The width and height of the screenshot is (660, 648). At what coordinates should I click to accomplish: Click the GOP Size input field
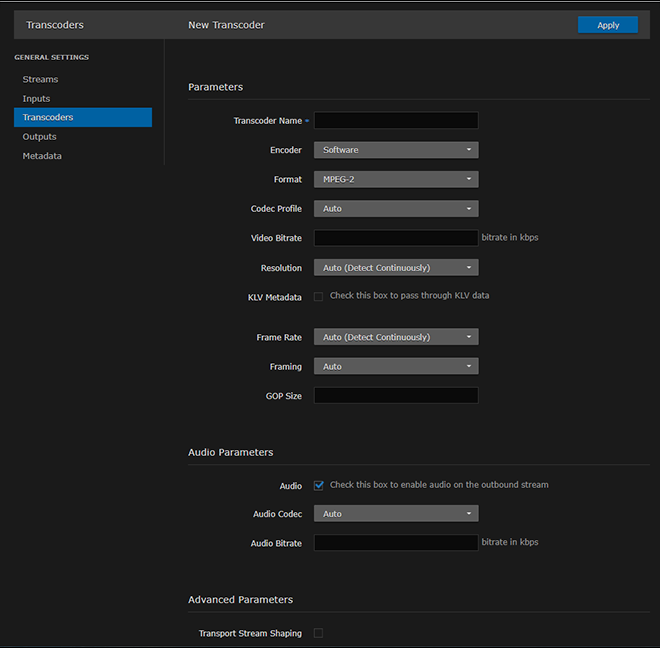[396, 396]
